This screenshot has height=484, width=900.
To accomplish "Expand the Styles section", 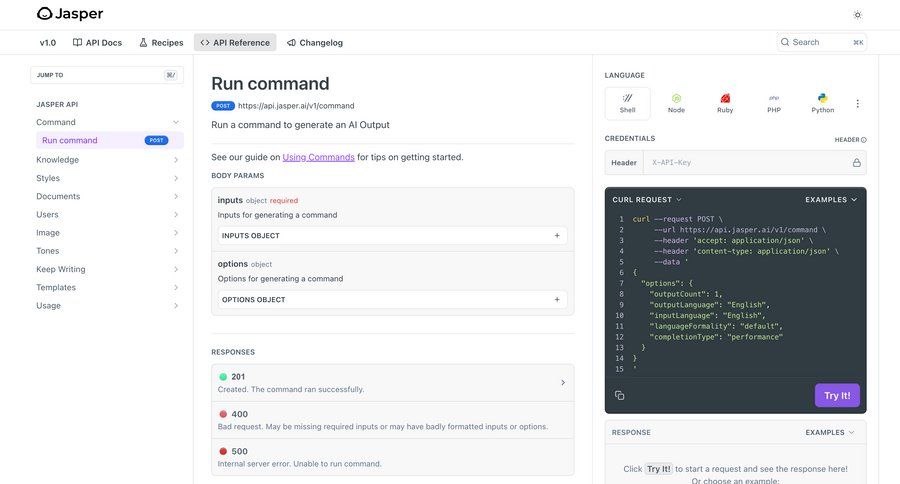I will point(176,178).
